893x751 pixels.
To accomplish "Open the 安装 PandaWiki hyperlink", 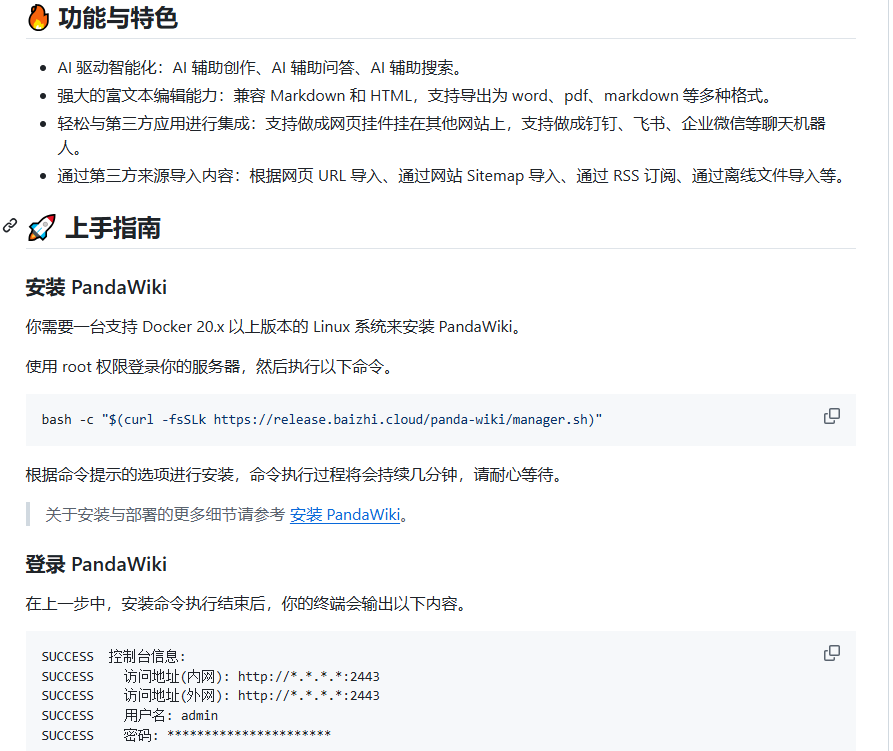I will point(345,515).
